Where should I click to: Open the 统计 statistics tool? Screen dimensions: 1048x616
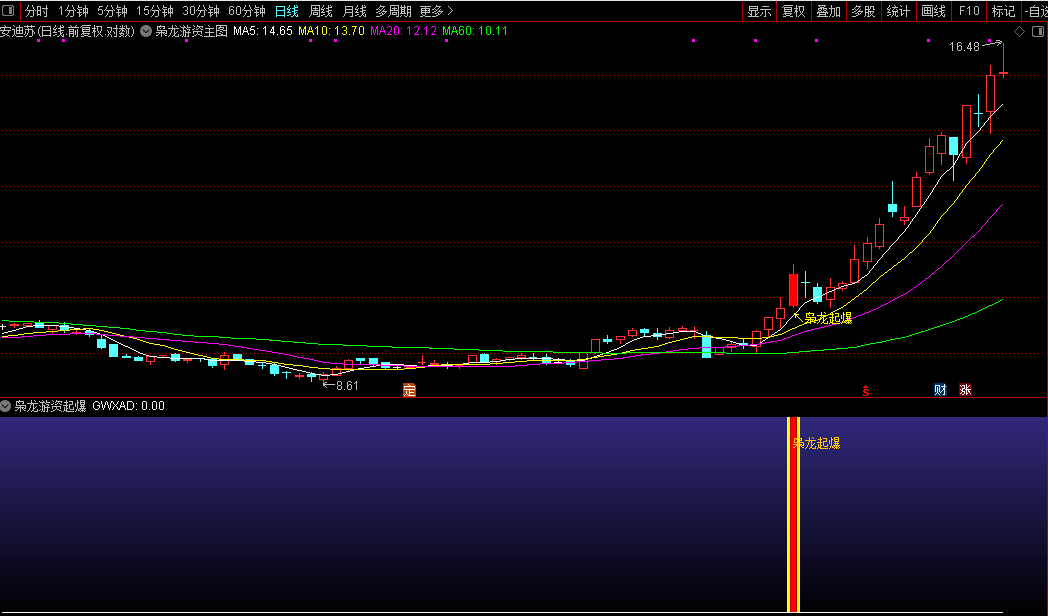pyautogui.click(x=898, y=11)
